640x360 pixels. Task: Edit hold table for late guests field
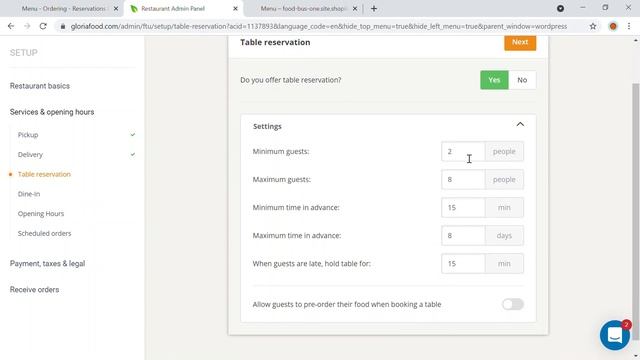(x=463, y=264)
